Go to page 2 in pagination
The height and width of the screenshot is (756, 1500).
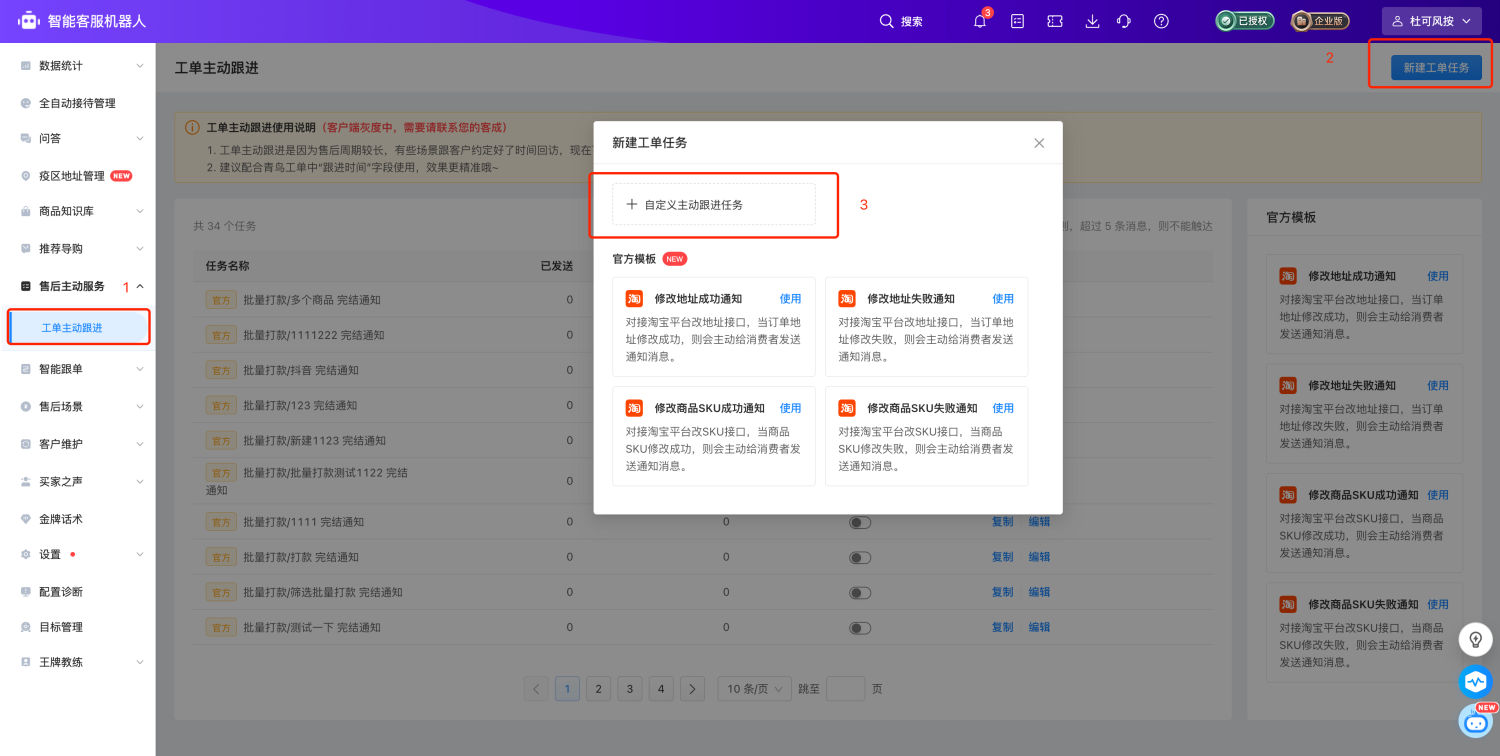[598, 689]
